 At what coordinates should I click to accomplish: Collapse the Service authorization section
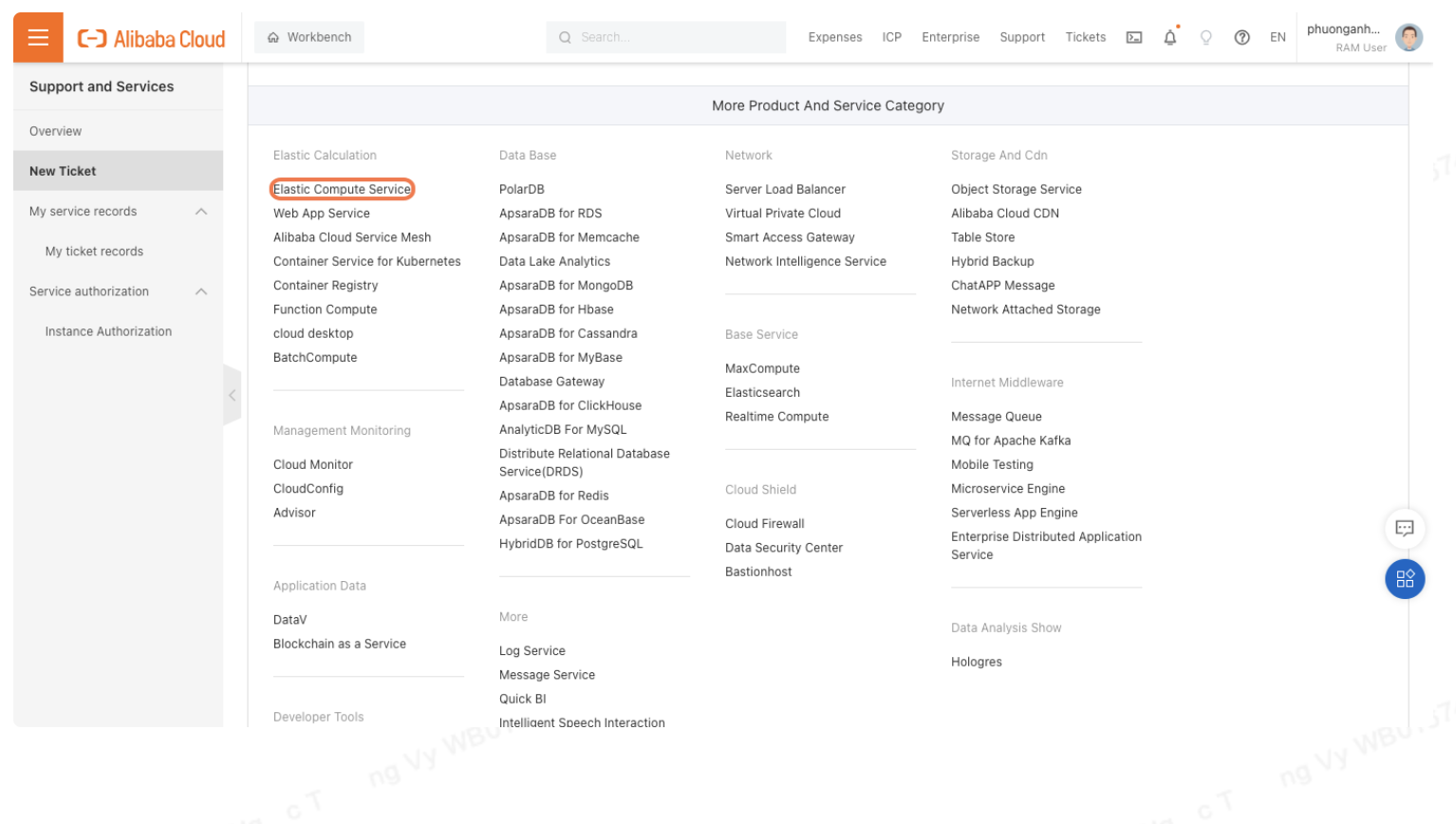[201, 291]
